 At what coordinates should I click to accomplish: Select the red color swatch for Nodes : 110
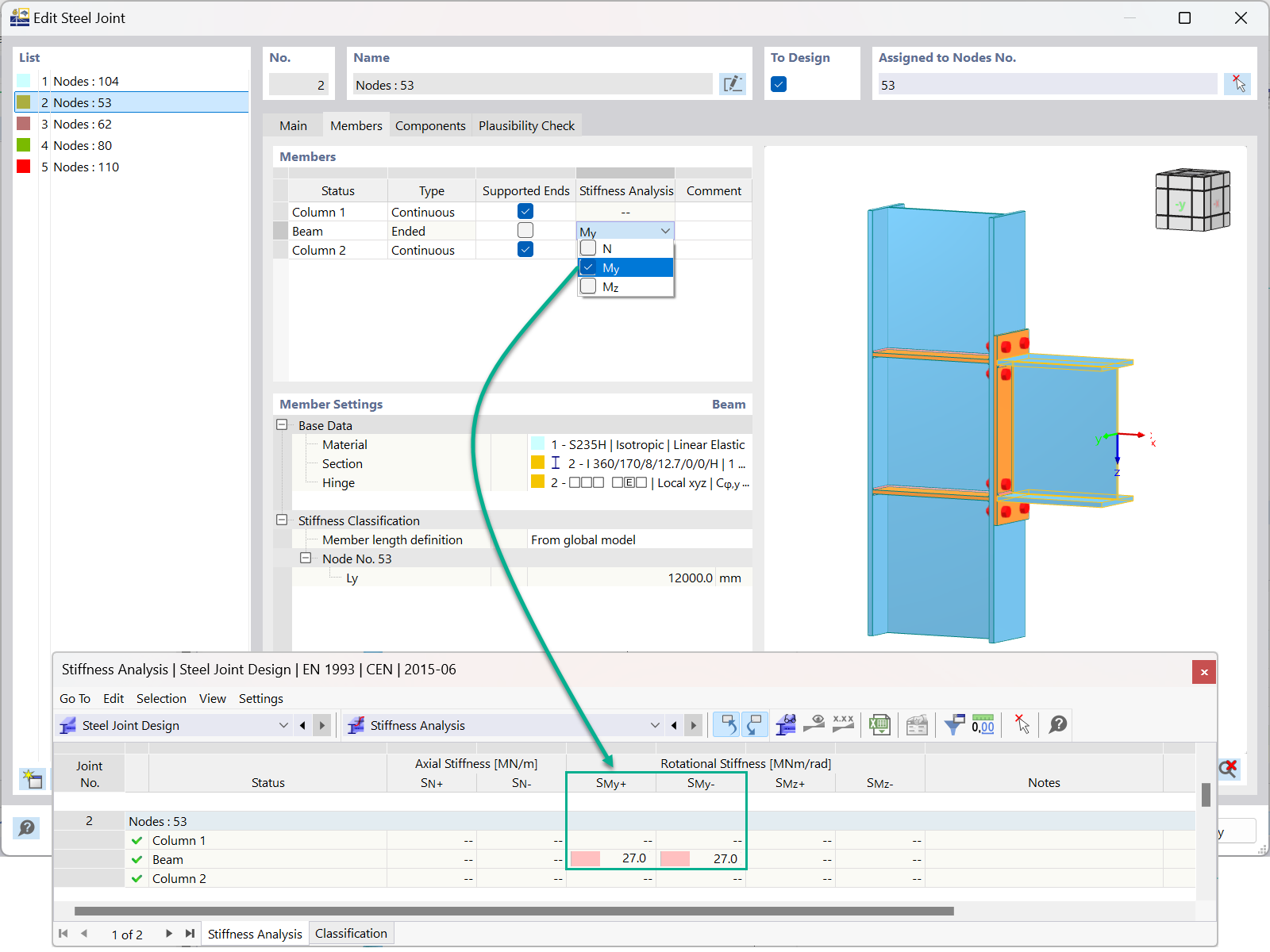(24, 167)
